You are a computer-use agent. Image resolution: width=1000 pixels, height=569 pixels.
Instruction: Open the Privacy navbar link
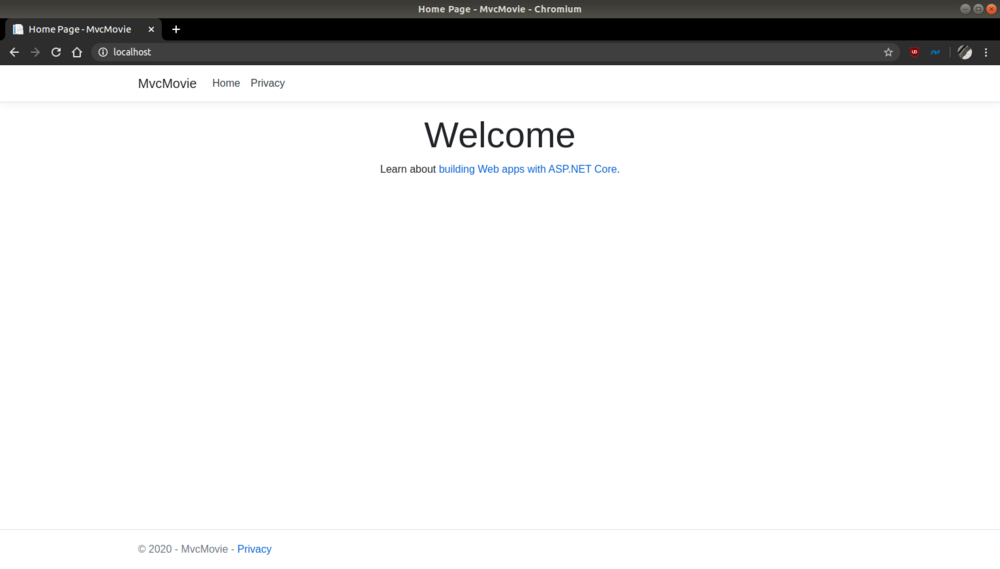[x=267, y=83]
